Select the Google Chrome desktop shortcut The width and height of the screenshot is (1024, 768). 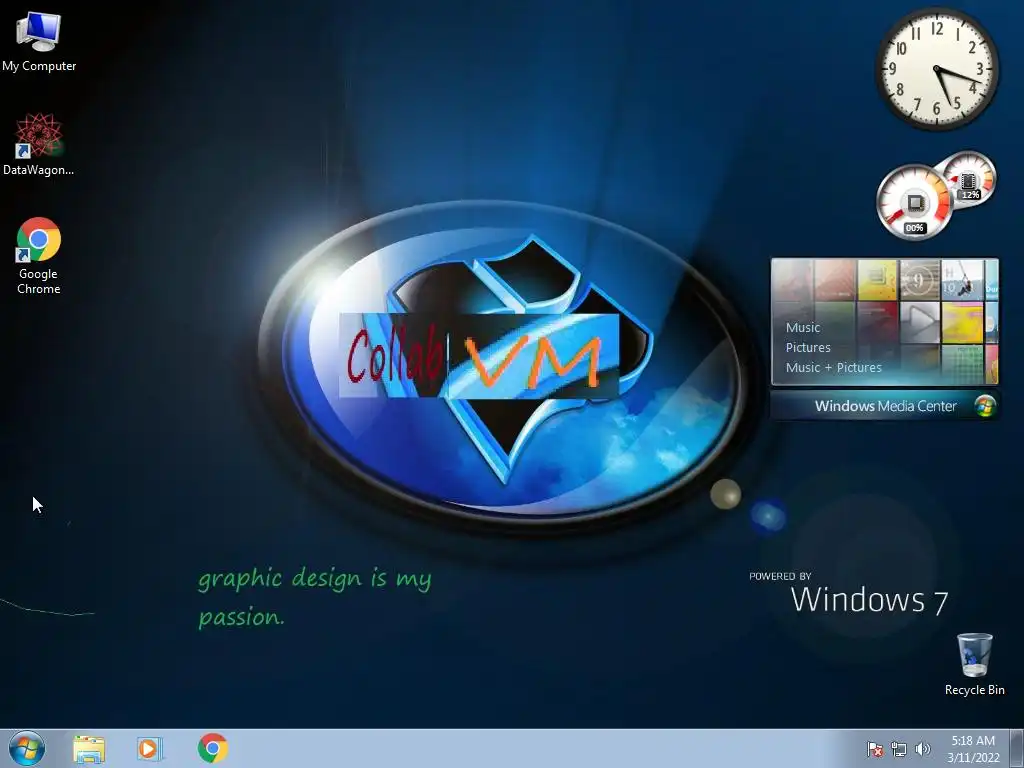[x=39, y=255]
